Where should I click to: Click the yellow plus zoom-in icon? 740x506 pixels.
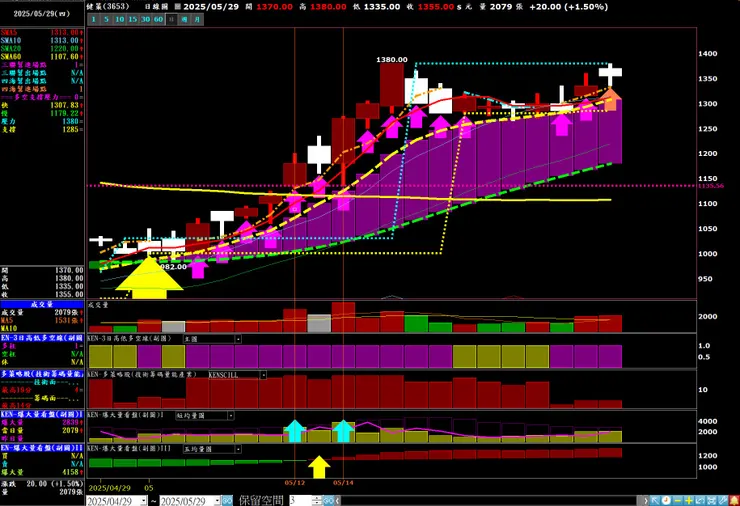pos(689,501)
